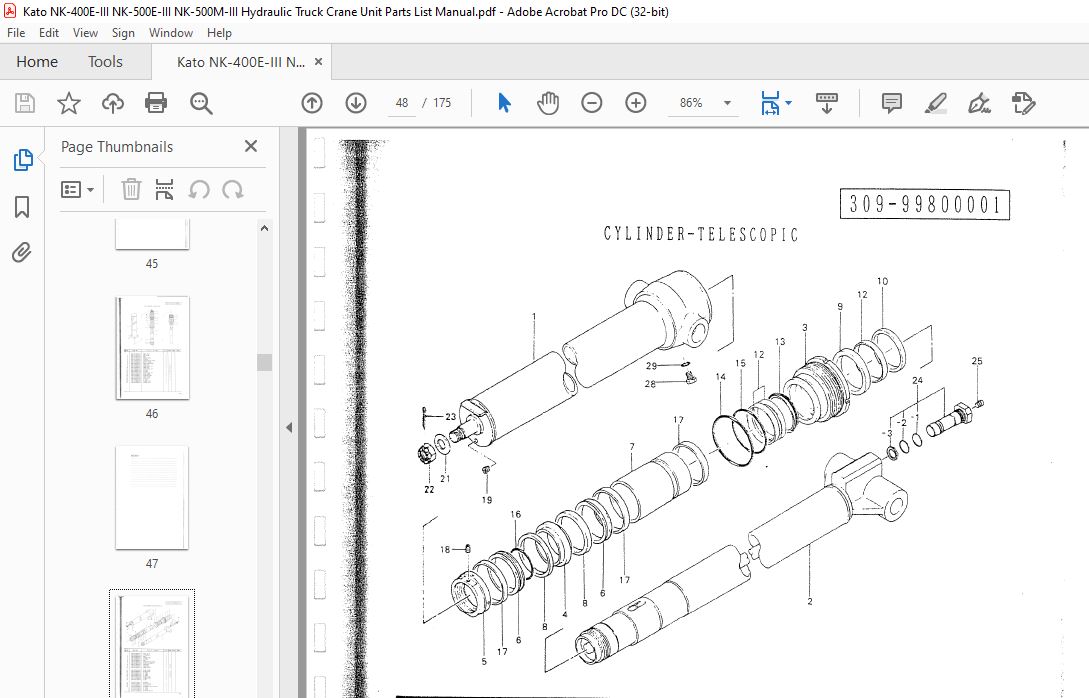Switch to the Tools tab
This screenshot has height=698, width=1089.
pos(105,62)
